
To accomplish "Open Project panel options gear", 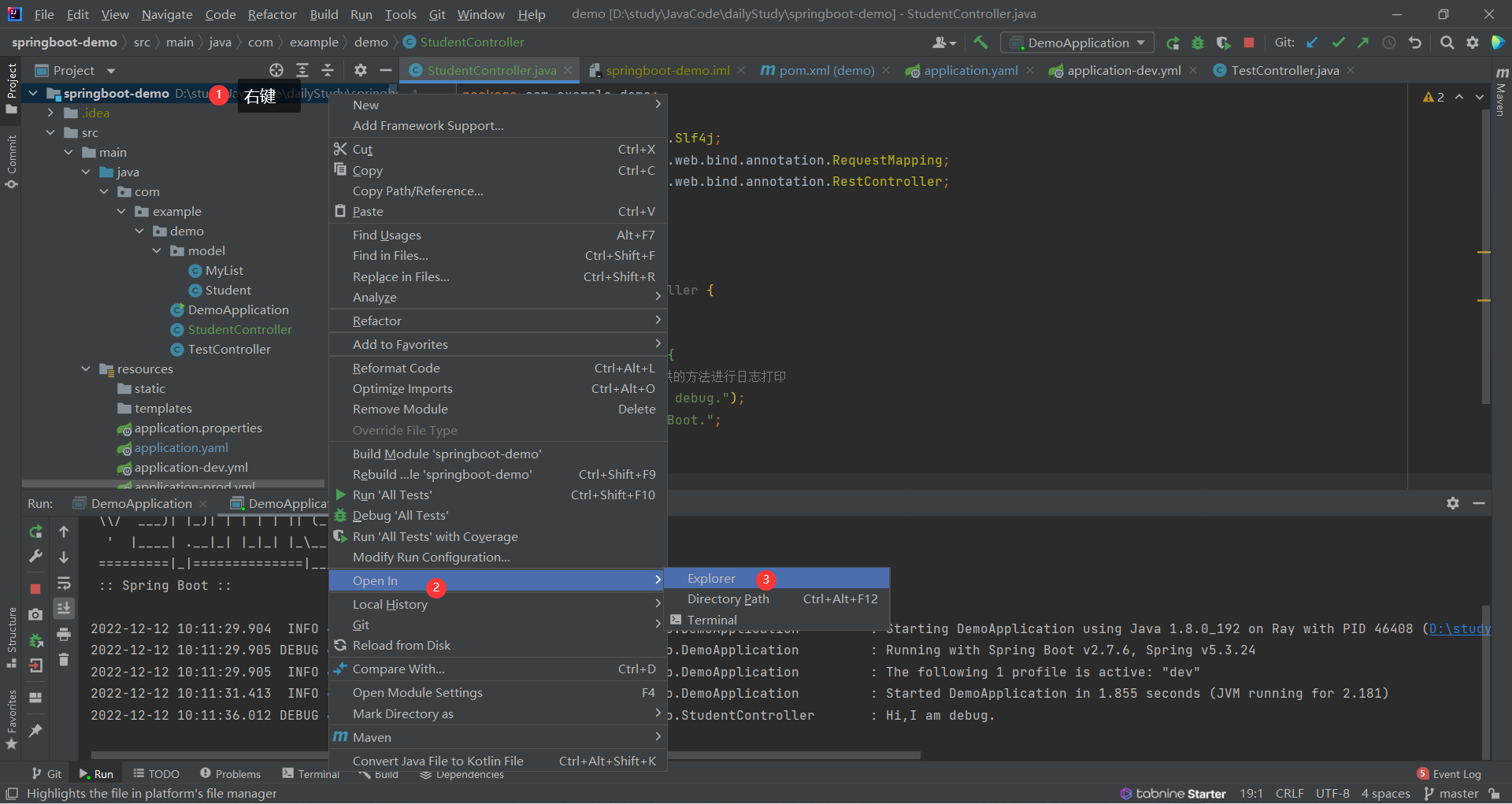I will click(360, 70).
